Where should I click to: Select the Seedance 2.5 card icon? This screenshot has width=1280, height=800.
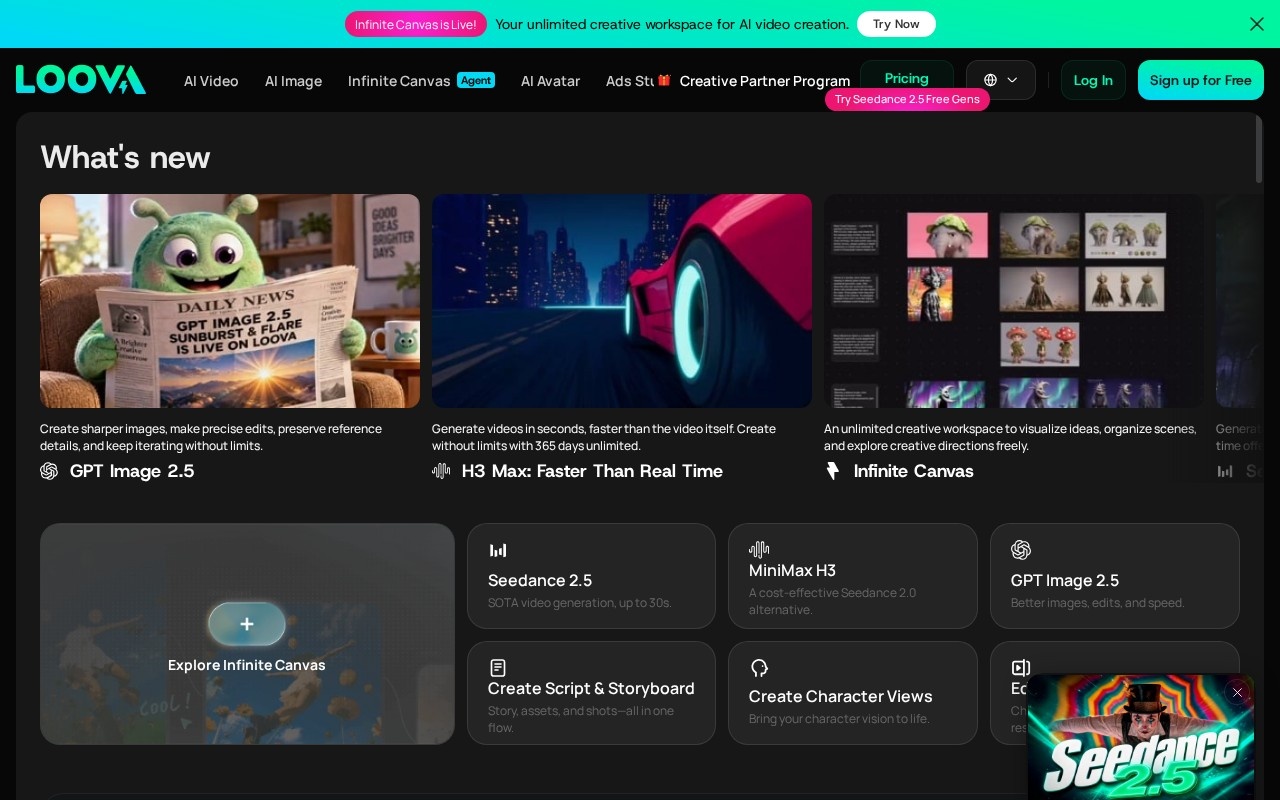[x=498, y=550]
